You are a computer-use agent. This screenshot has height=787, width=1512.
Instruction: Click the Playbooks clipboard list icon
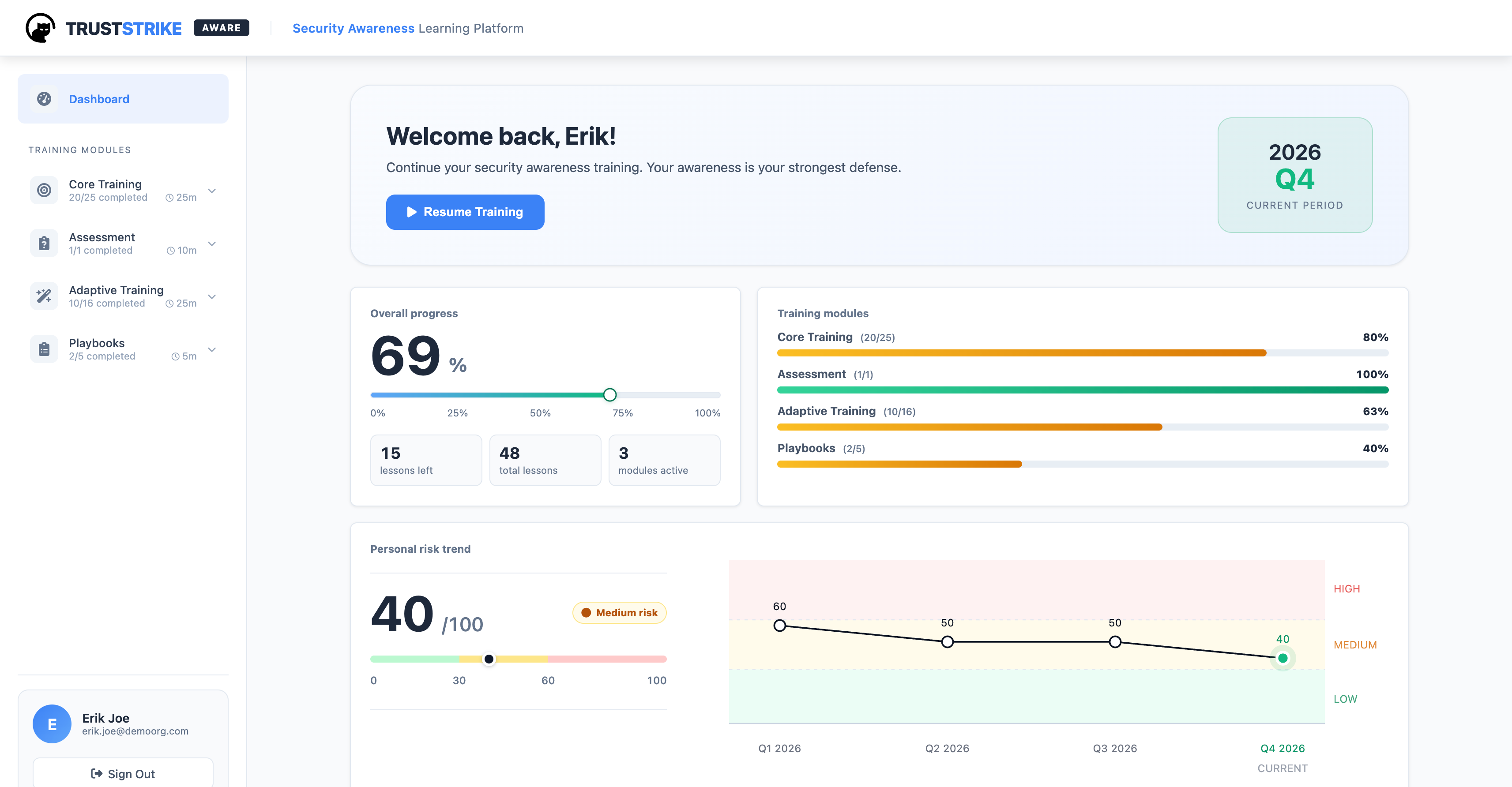[x=44, y=349]
